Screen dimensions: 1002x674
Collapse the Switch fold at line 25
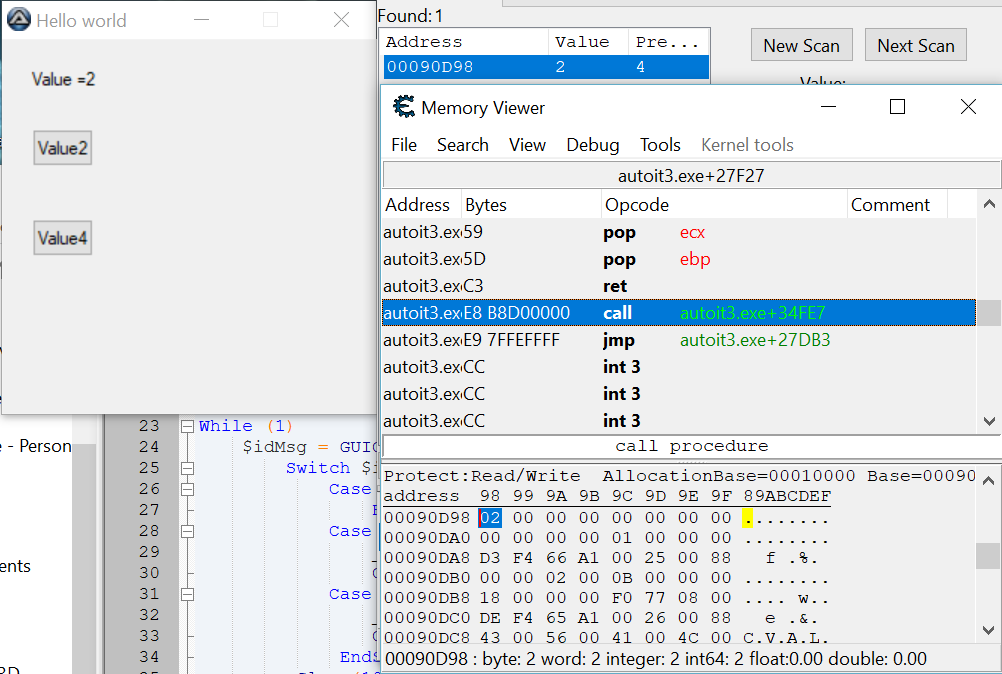click(187, 468)
